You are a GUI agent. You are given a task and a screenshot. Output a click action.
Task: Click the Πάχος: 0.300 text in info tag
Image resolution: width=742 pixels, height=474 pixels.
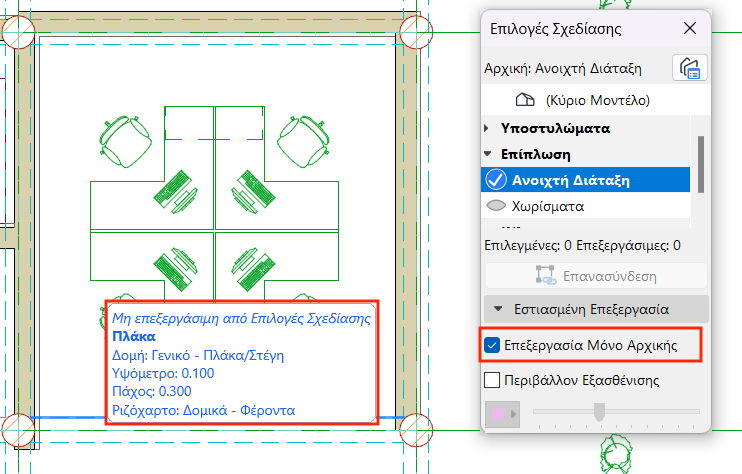152,391
